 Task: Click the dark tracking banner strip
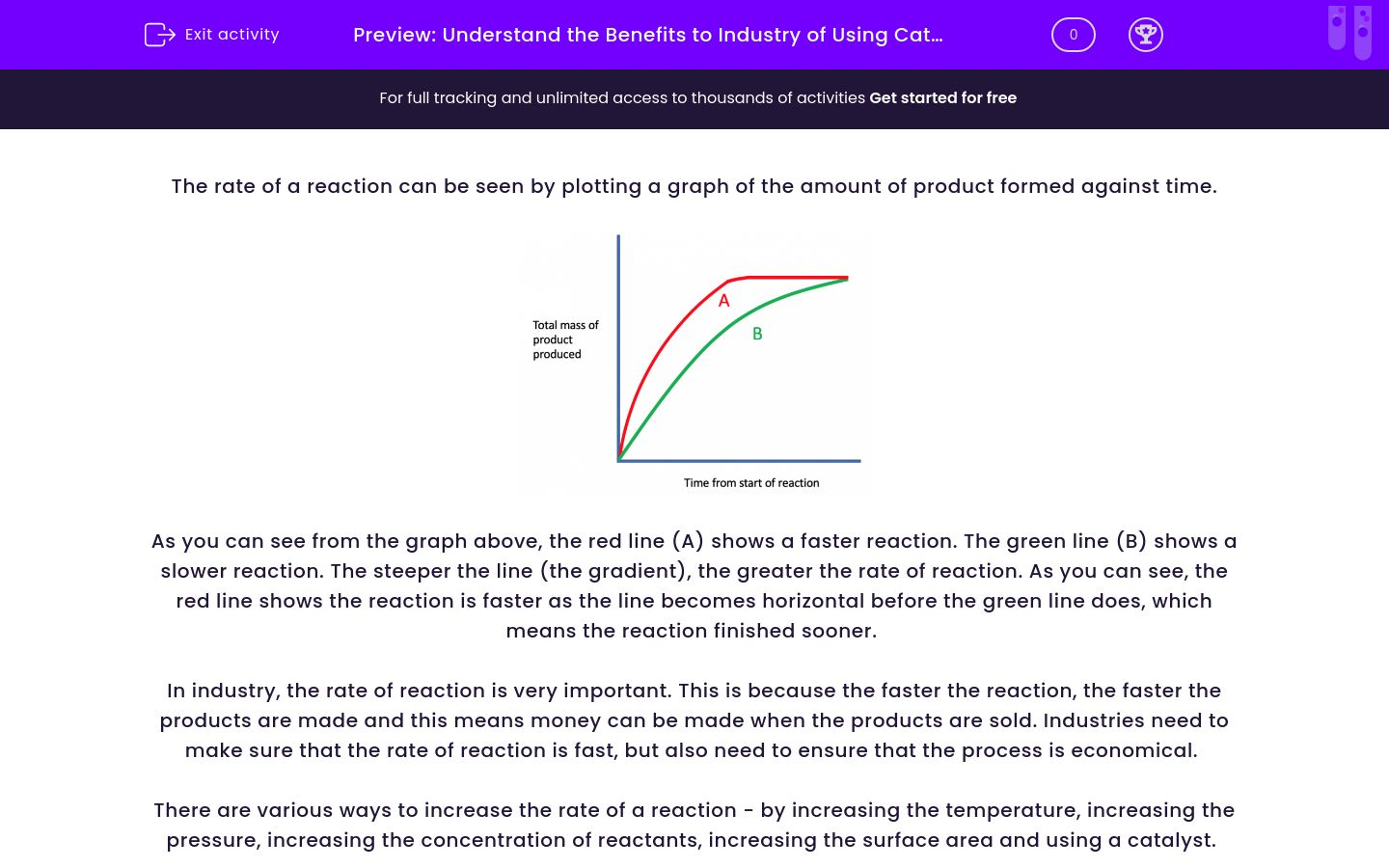(694, 98)
